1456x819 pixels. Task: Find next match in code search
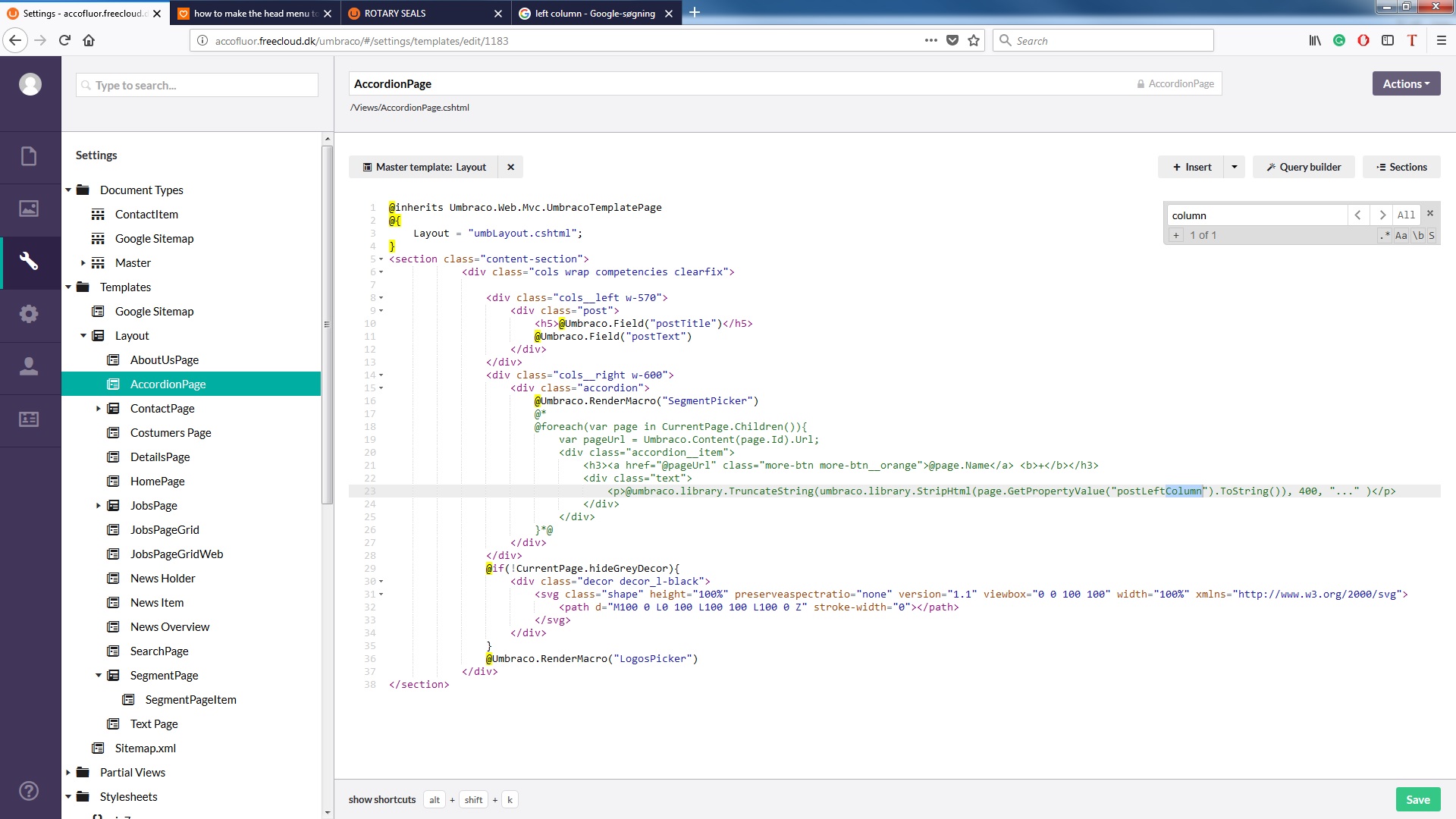(1382, 215)
